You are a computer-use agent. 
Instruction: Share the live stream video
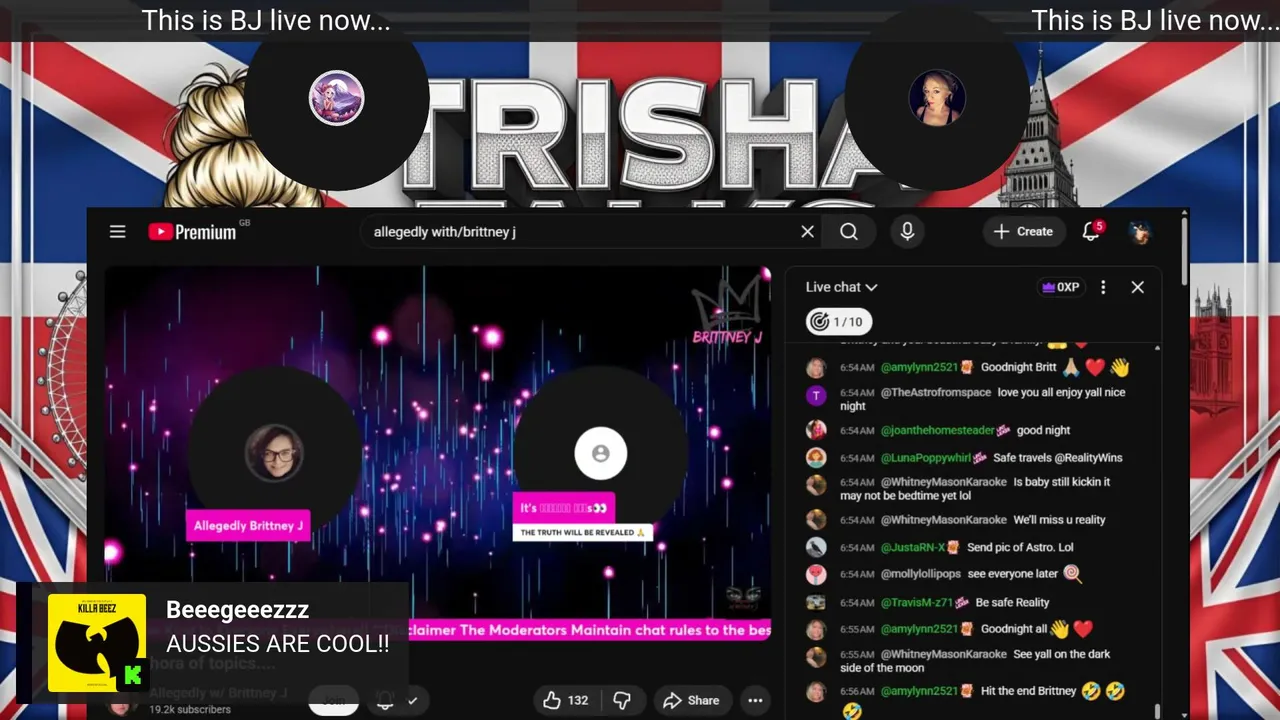click(691, 700)
